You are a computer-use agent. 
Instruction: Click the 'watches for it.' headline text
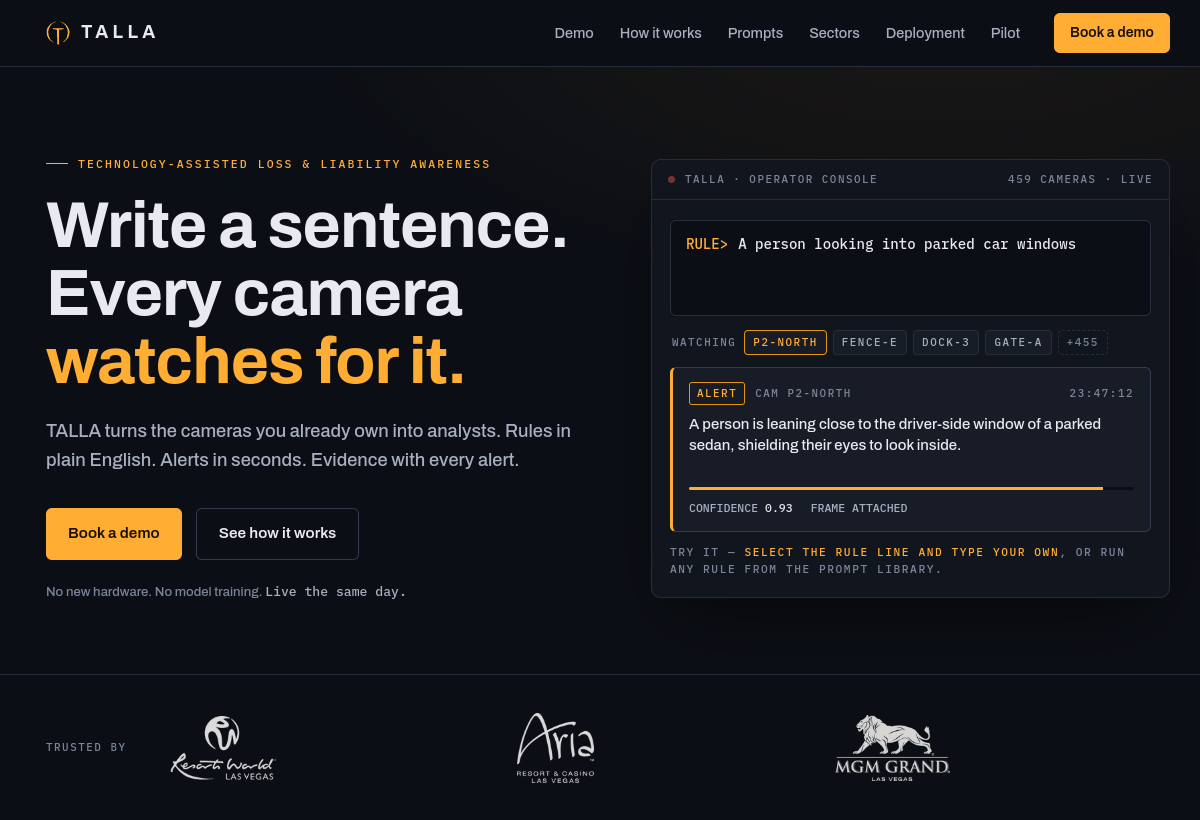pyautogui.click(x=256, y=361)
